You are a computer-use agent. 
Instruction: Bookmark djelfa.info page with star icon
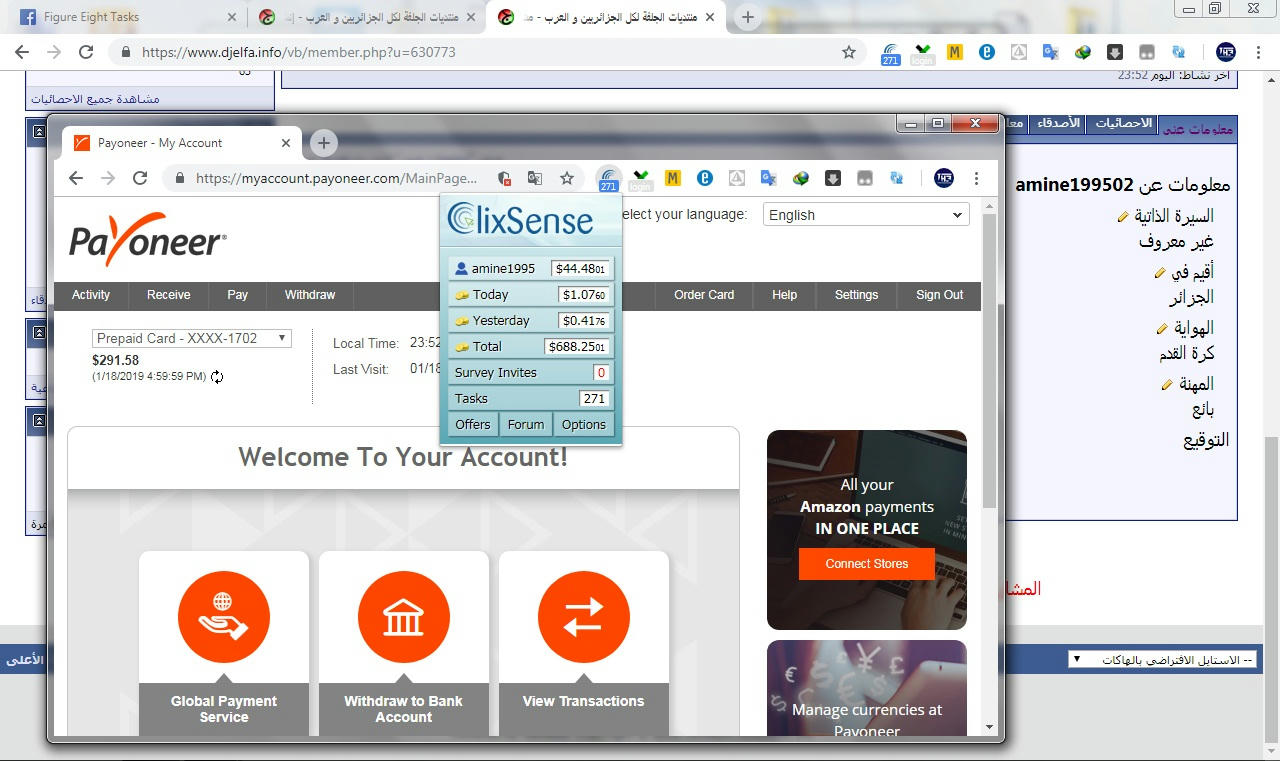849,52
